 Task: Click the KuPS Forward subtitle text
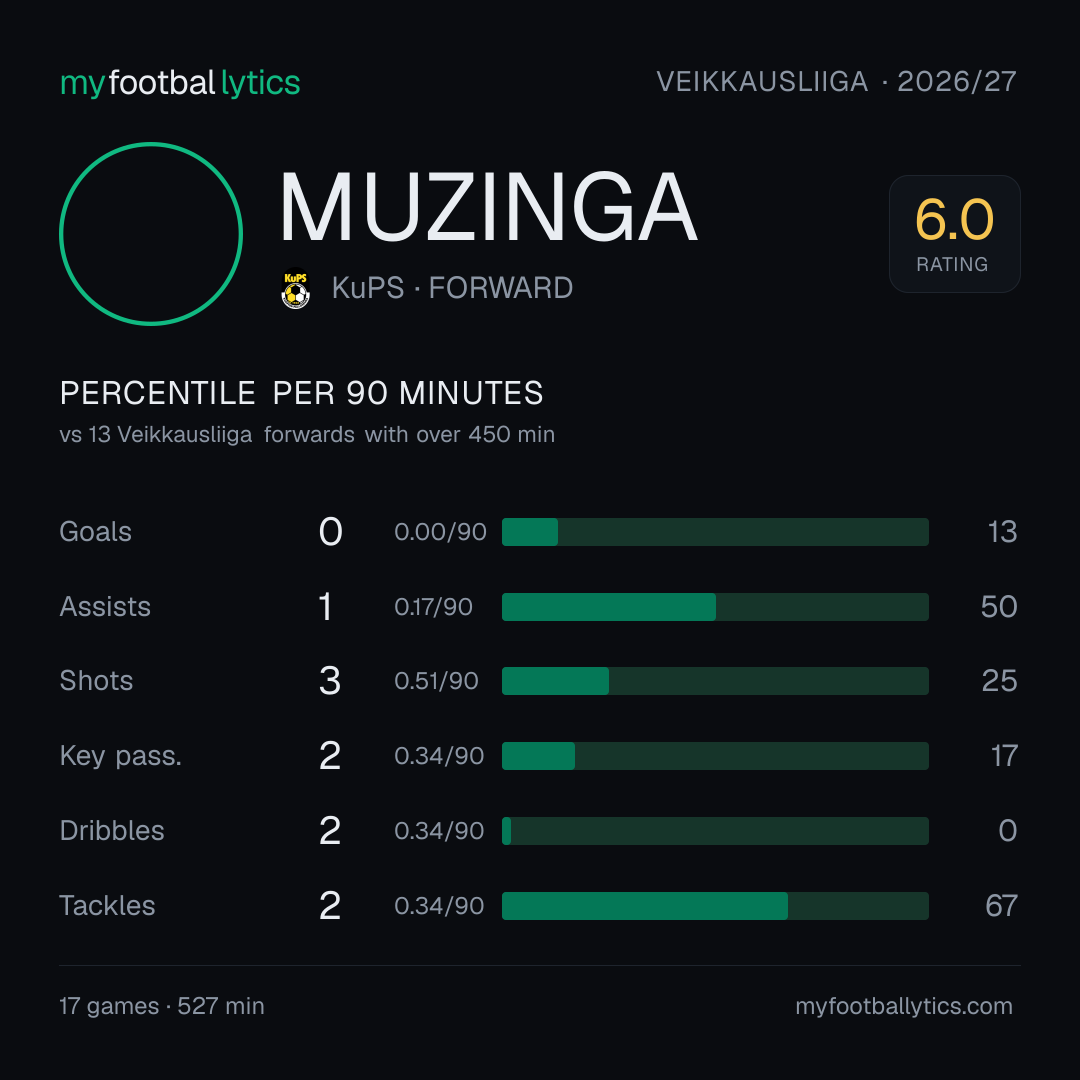(x=452, y=288)
